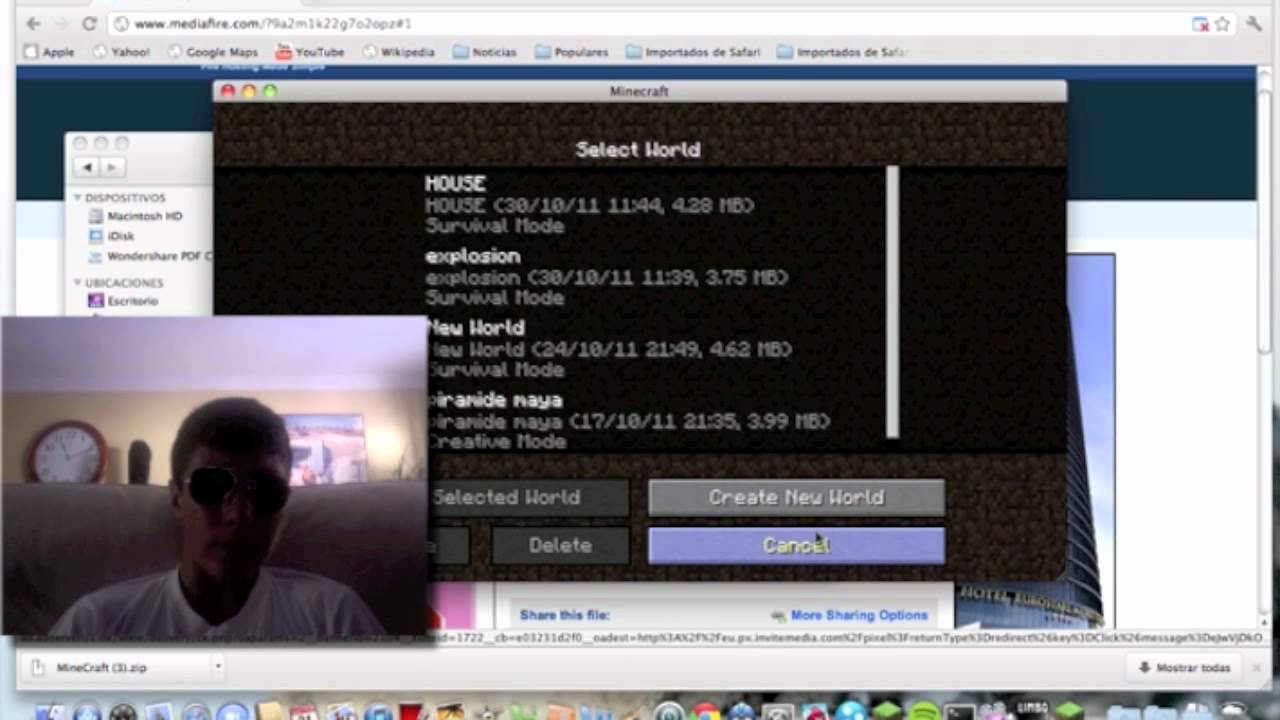This screenshot has height=720, width=1280.
Task: Expand the Populares bookmarks folder
Action: [572, 52]
